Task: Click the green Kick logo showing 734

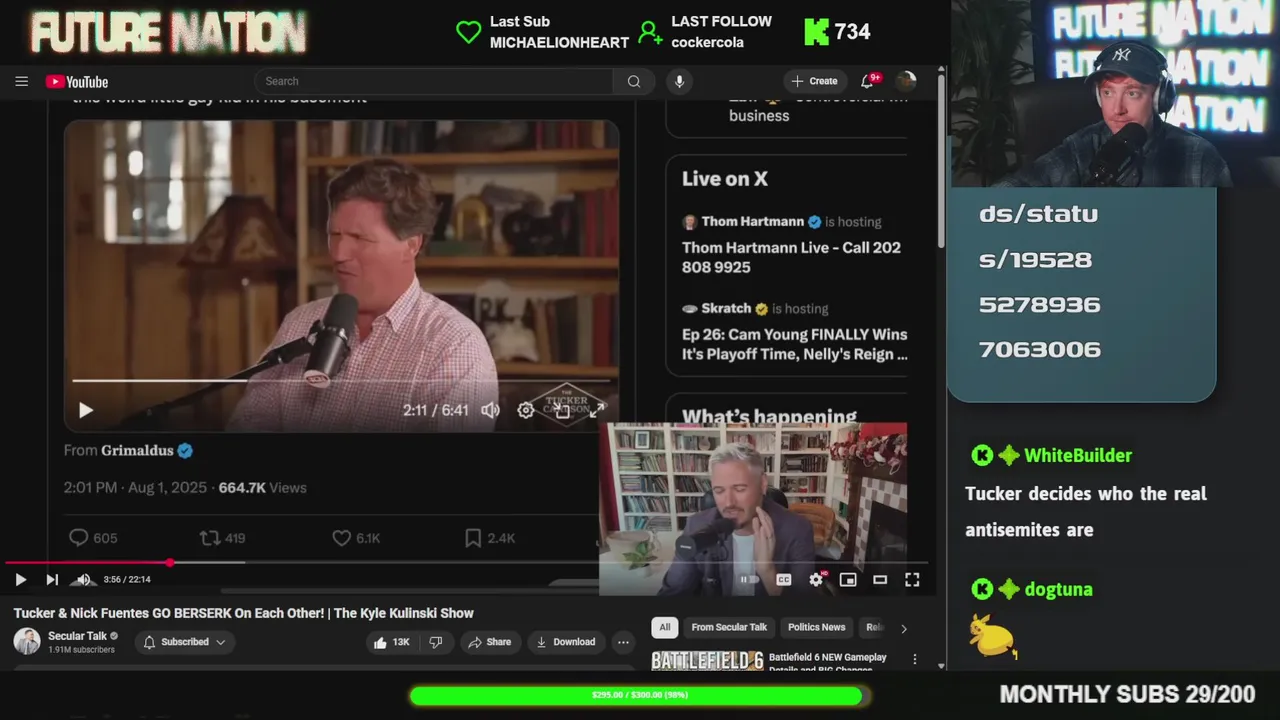Action: (817, 32)
